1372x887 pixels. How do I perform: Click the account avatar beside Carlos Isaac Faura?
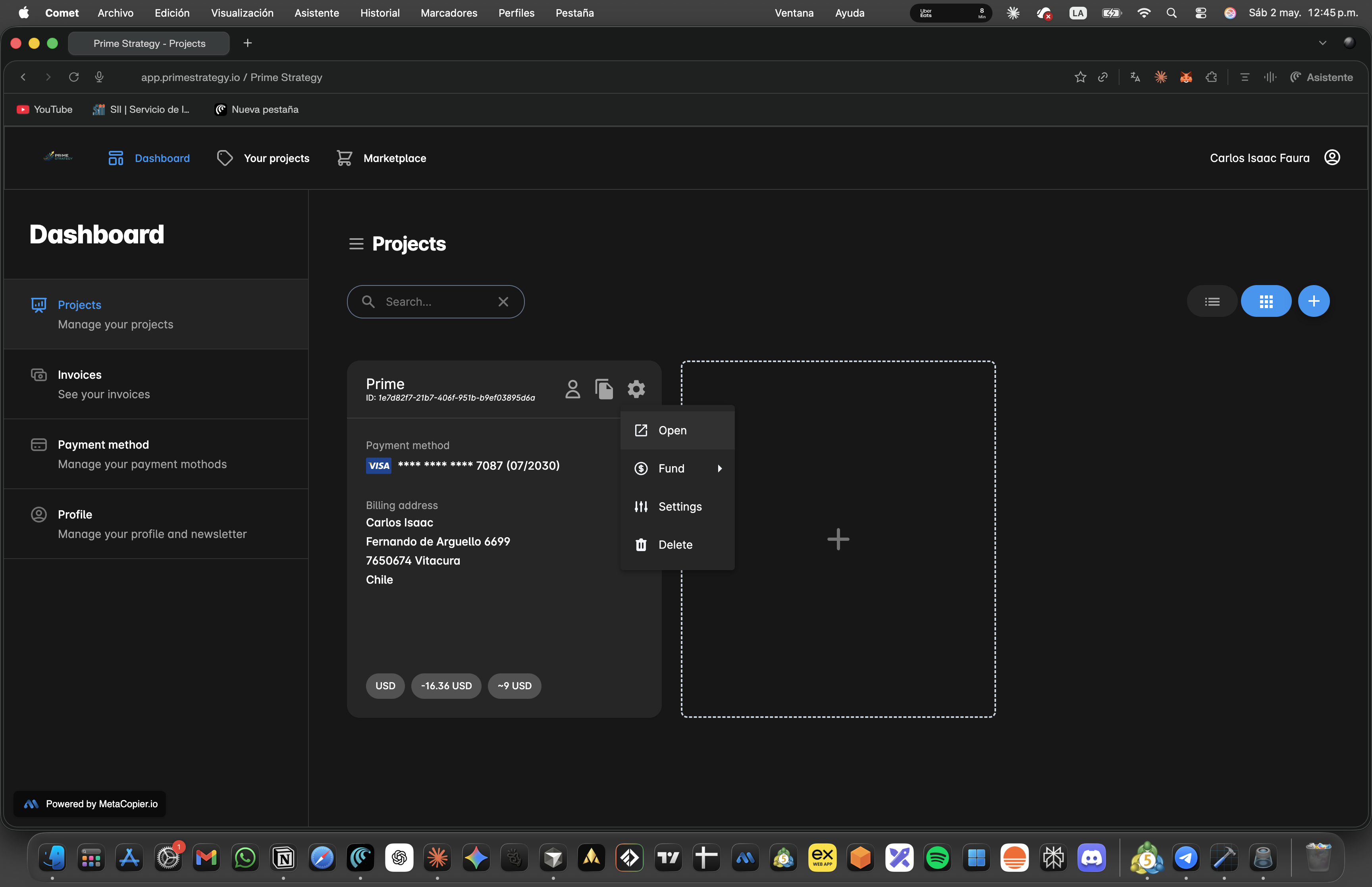click(1332, 158)
